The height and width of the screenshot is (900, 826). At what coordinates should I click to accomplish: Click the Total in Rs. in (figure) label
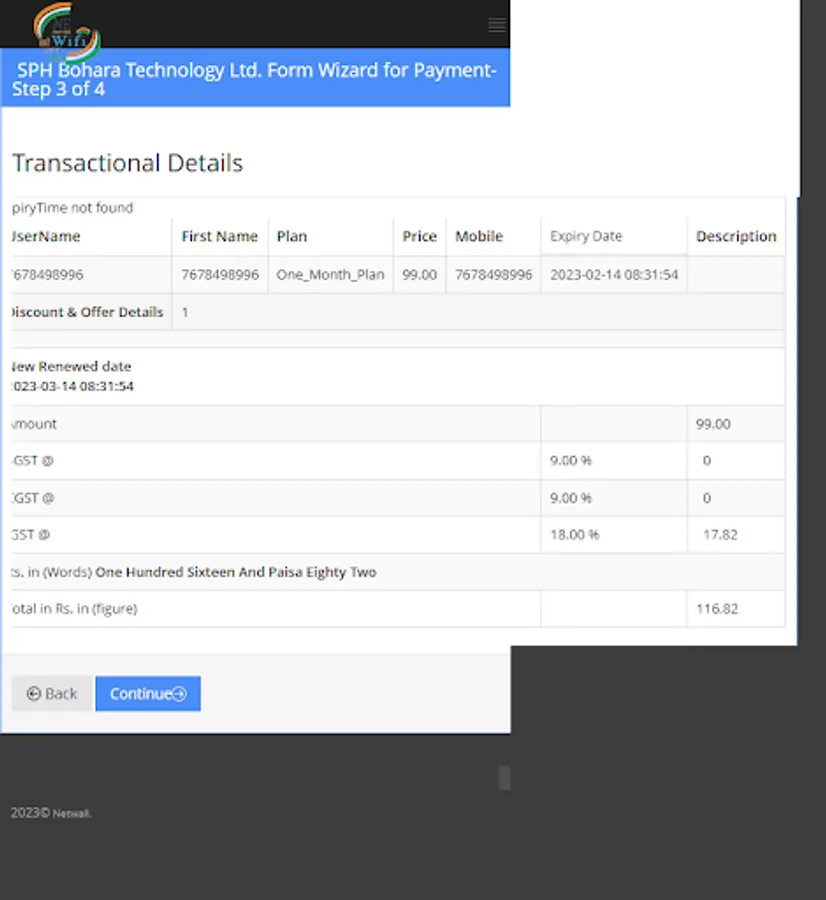pyautogui.click(x=75, y=609)
